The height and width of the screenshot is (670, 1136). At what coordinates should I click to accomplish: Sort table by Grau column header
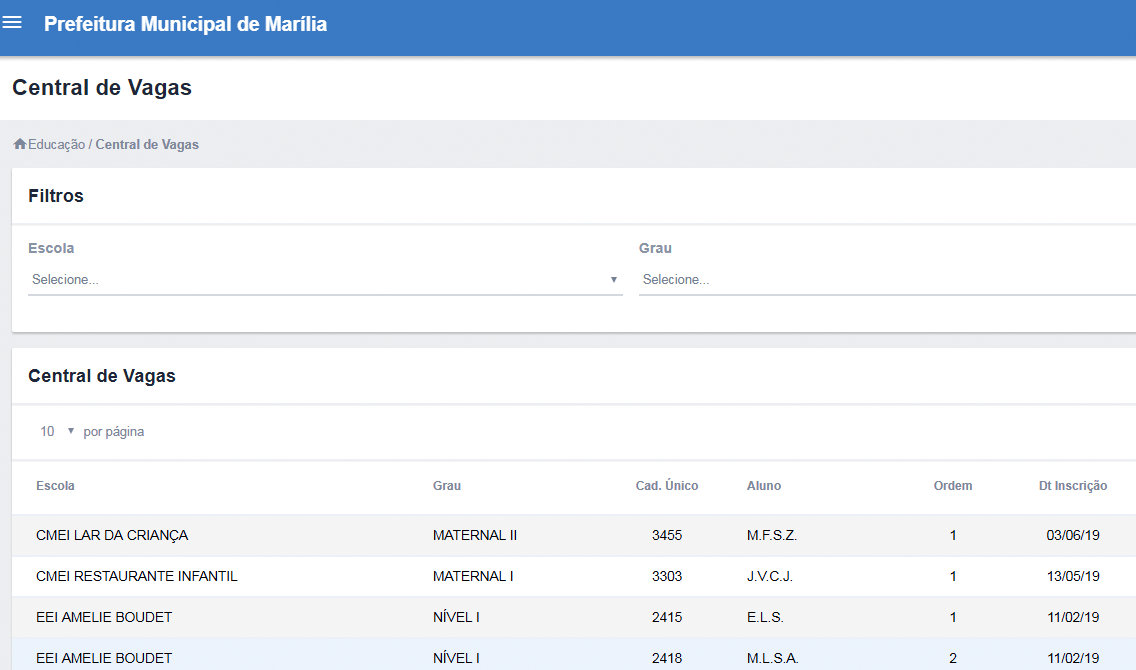click(447, 486)
